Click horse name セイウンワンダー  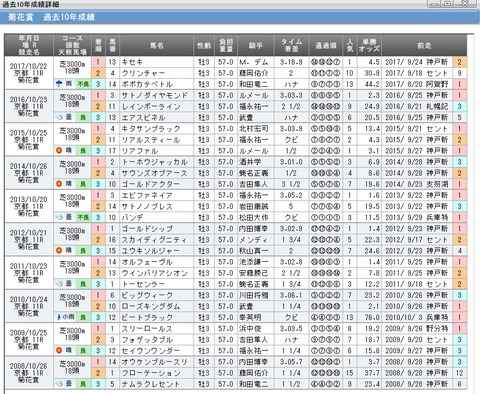[x=151, y=351]
